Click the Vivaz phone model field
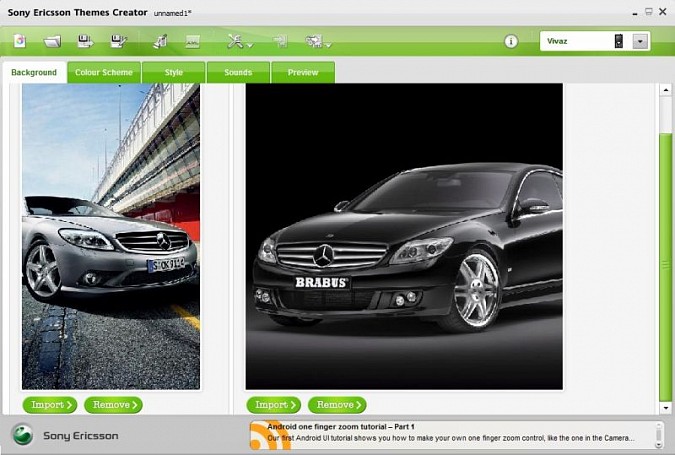 click(595, 41)
